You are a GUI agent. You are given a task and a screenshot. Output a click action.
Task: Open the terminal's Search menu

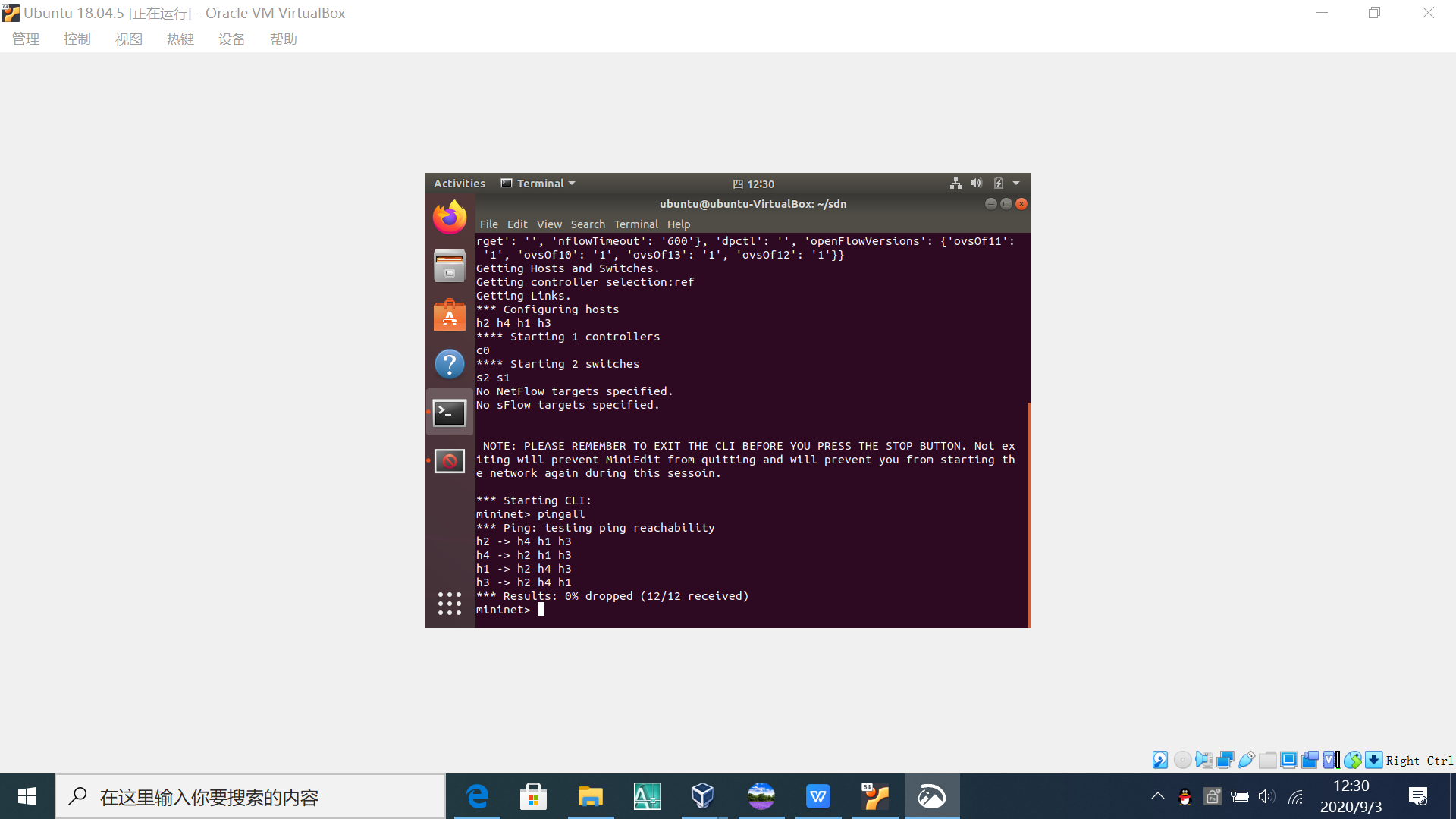(588, 224)
